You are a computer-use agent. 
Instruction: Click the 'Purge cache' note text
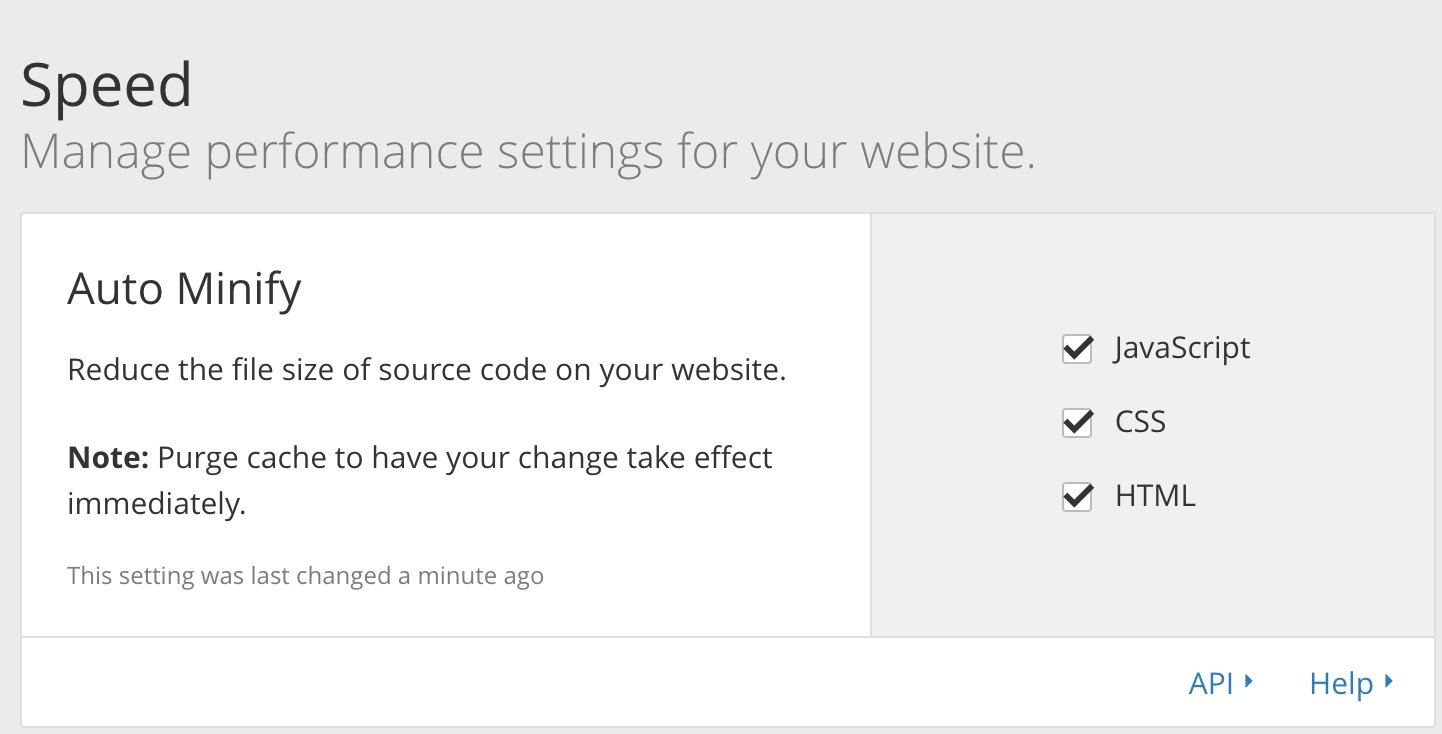465,458
